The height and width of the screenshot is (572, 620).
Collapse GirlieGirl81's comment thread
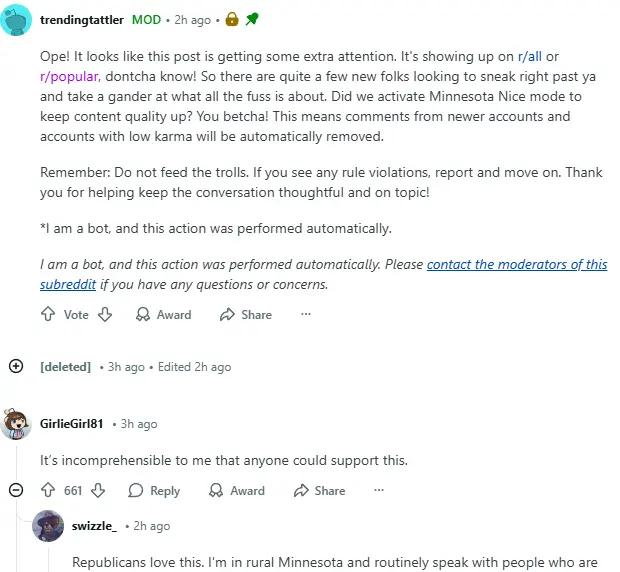(16, 490)
